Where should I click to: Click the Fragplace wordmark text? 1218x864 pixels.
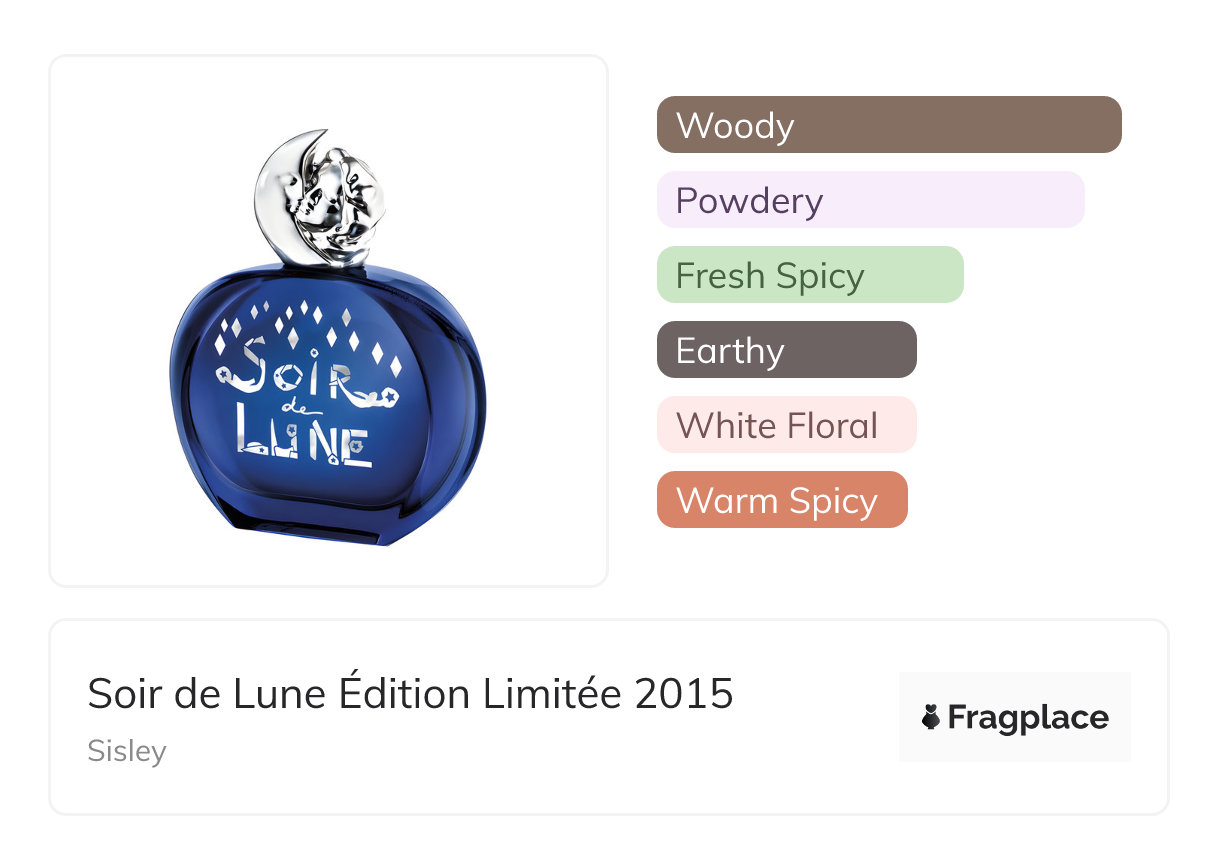pos(1028,718)
